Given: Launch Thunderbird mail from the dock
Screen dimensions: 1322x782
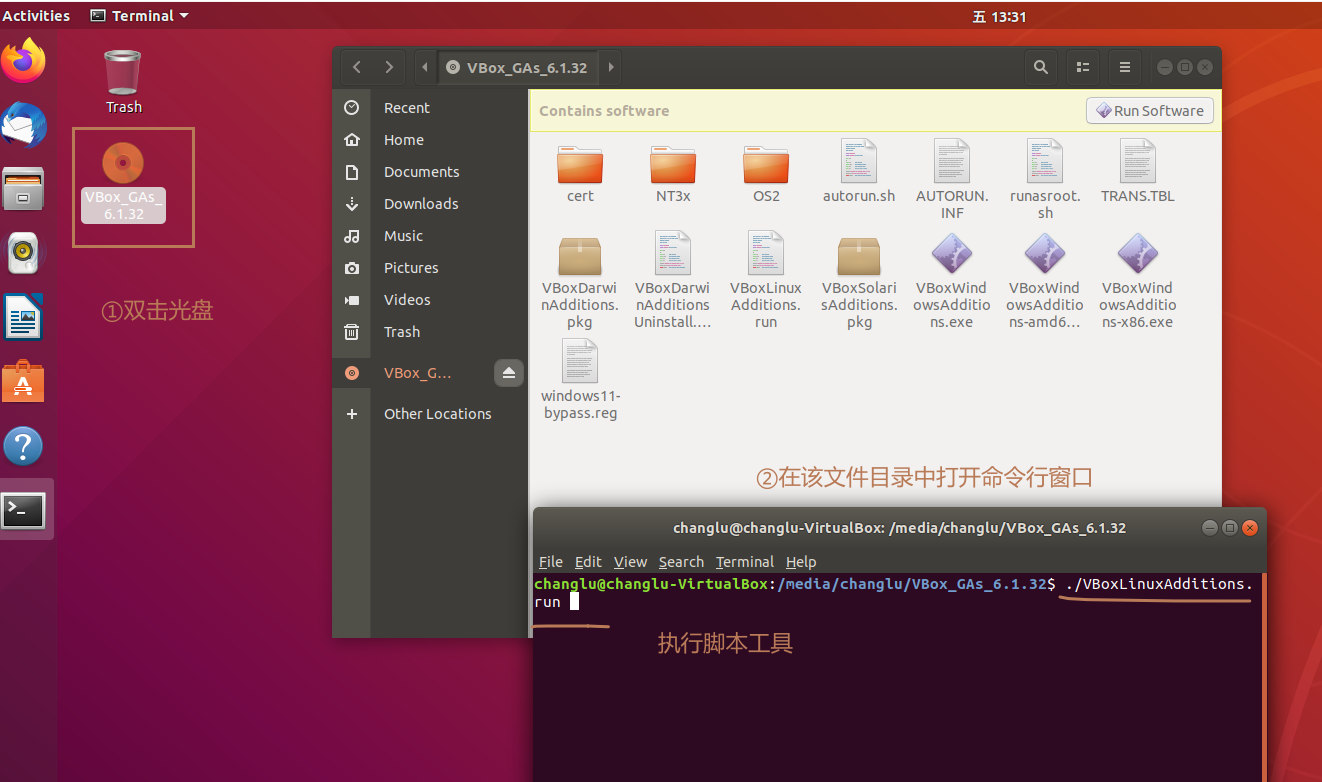Looking at the screenshot, I should (x=23, y=124).
